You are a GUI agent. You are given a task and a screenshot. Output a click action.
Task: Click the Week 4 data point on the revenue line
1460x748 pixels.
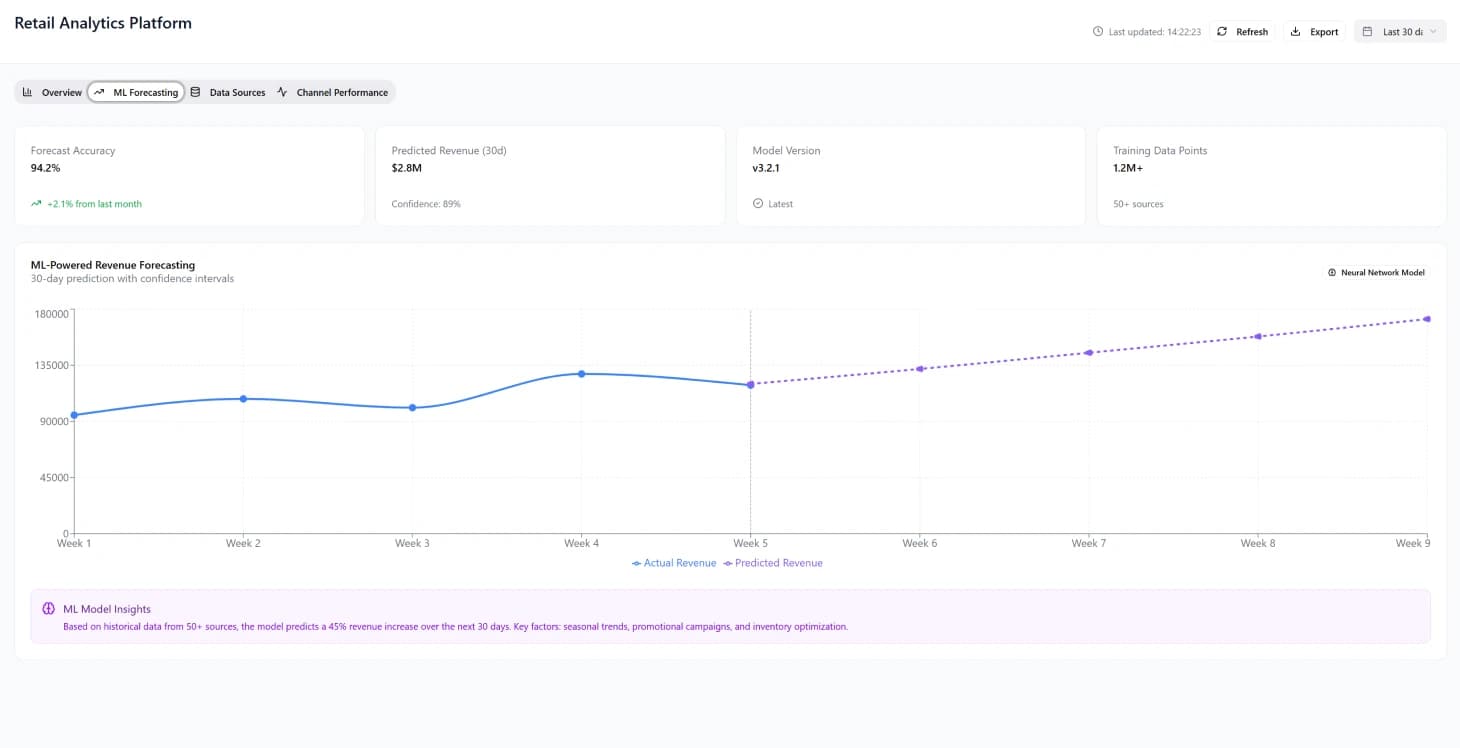(581, 373)
